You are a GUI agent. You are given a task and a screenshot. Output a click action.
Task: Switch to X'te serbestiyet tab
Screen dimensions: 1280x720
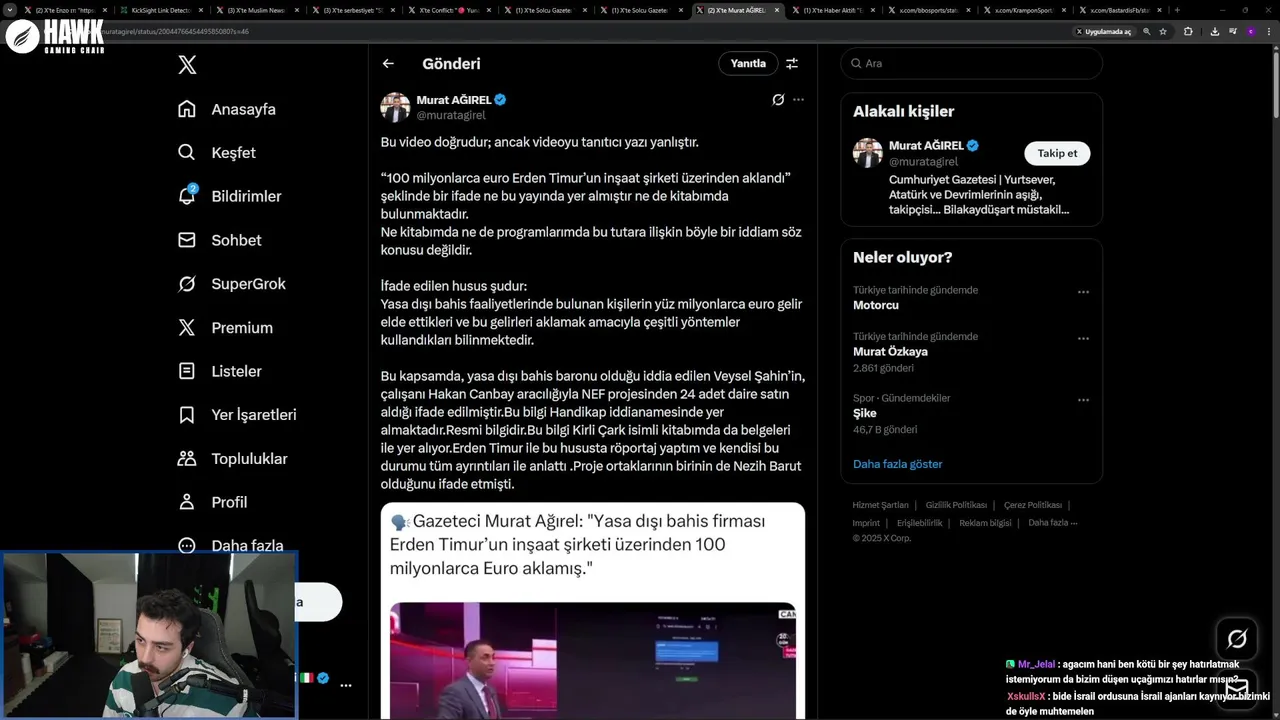pos(352,10)
